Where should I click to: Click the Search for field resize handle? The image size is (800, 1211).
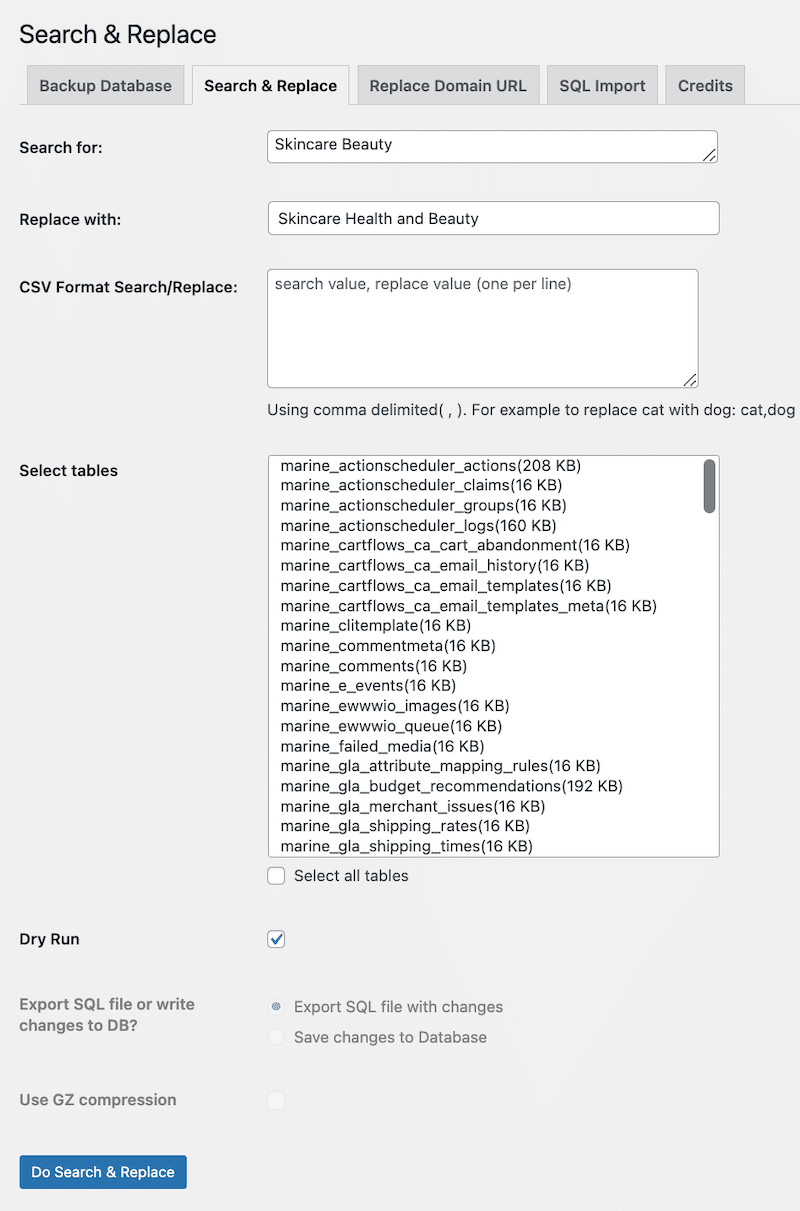[709, 154]
